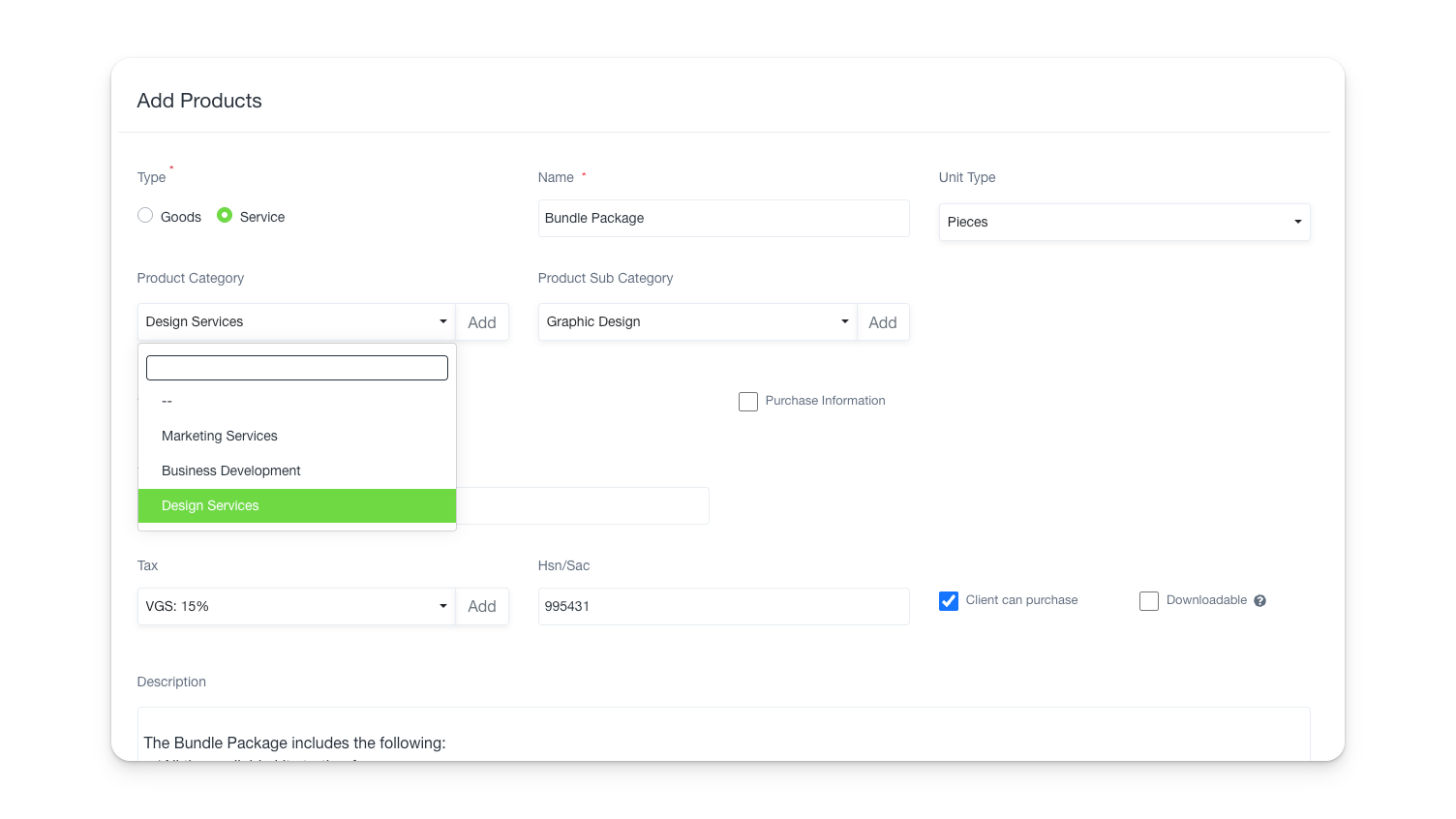Choose Business Development from the list
The width and height of the screenshot is (1456, 819).
pyautogui.click(x=297, y=470)
